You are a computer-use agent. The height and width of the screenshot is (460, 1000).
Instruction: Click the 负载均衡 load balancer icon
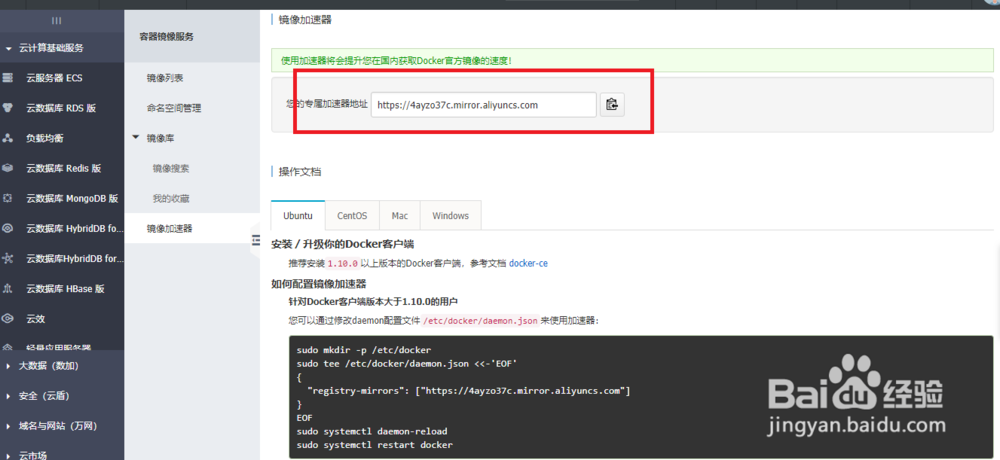coord(8,138)
